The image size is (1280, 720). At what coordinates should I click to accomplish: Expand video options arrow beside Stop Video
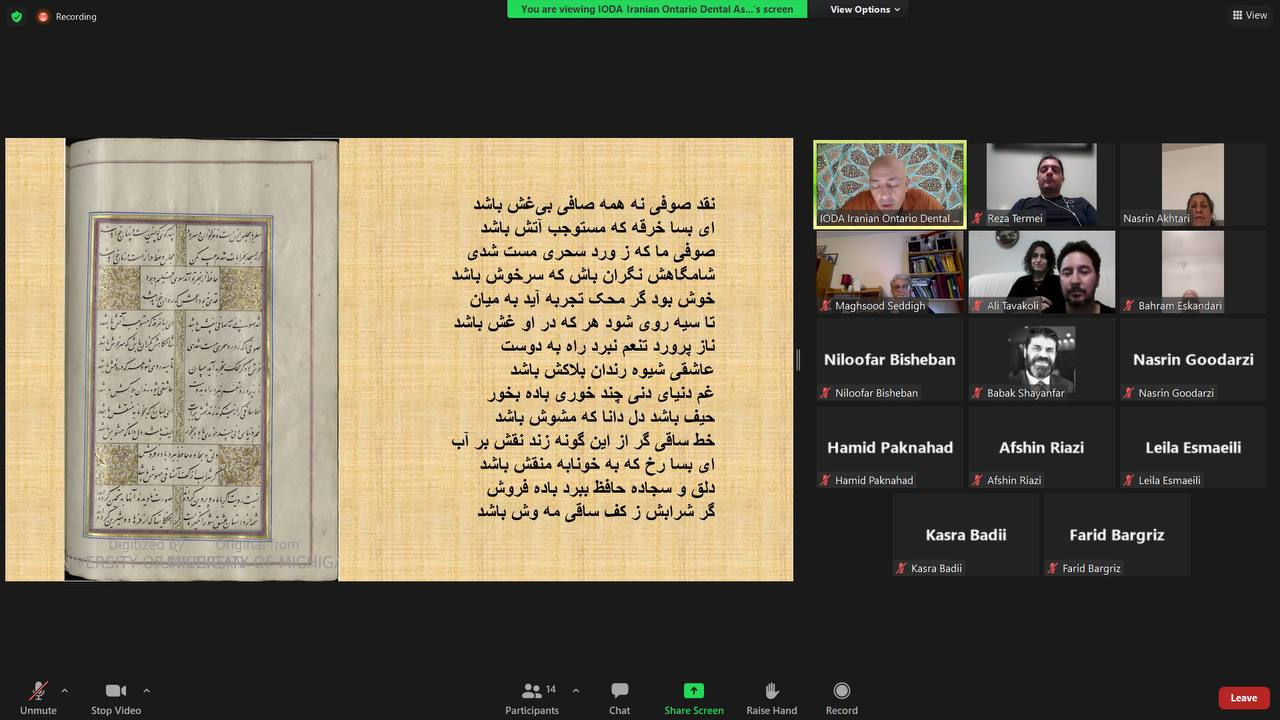tap(146, 690)
